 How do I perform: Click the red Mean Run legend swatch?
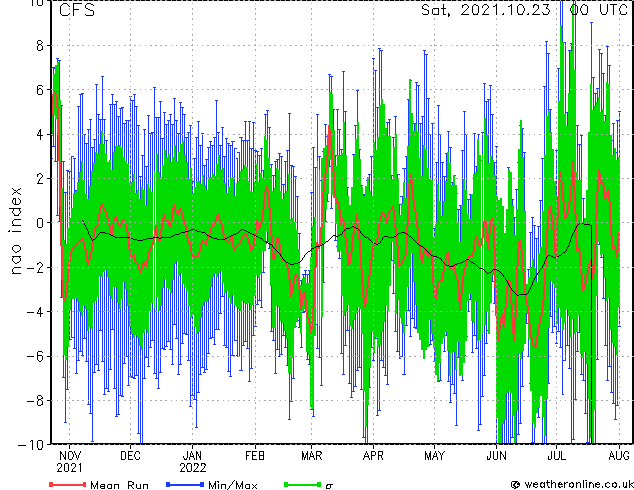click(68, 484)
